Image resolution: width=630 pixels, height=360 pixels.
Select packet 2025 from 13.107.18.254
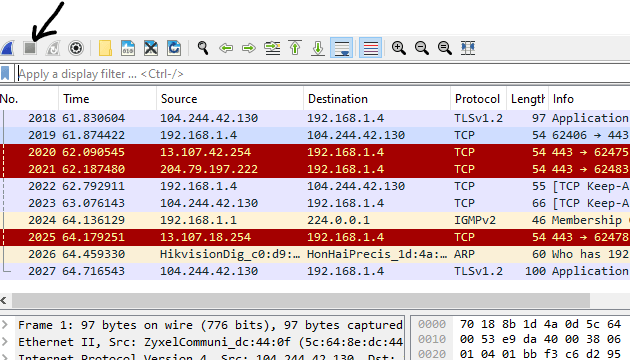point(315,237)
